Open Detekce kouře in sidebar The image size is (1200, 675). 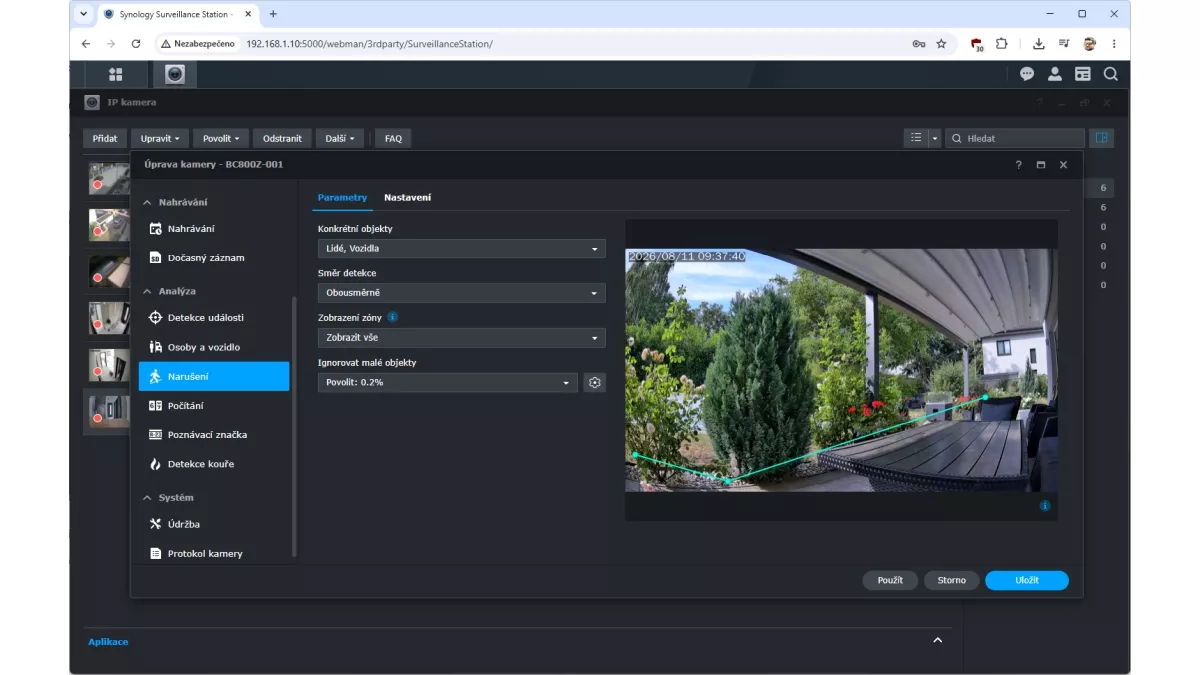(x=214, y=464)
